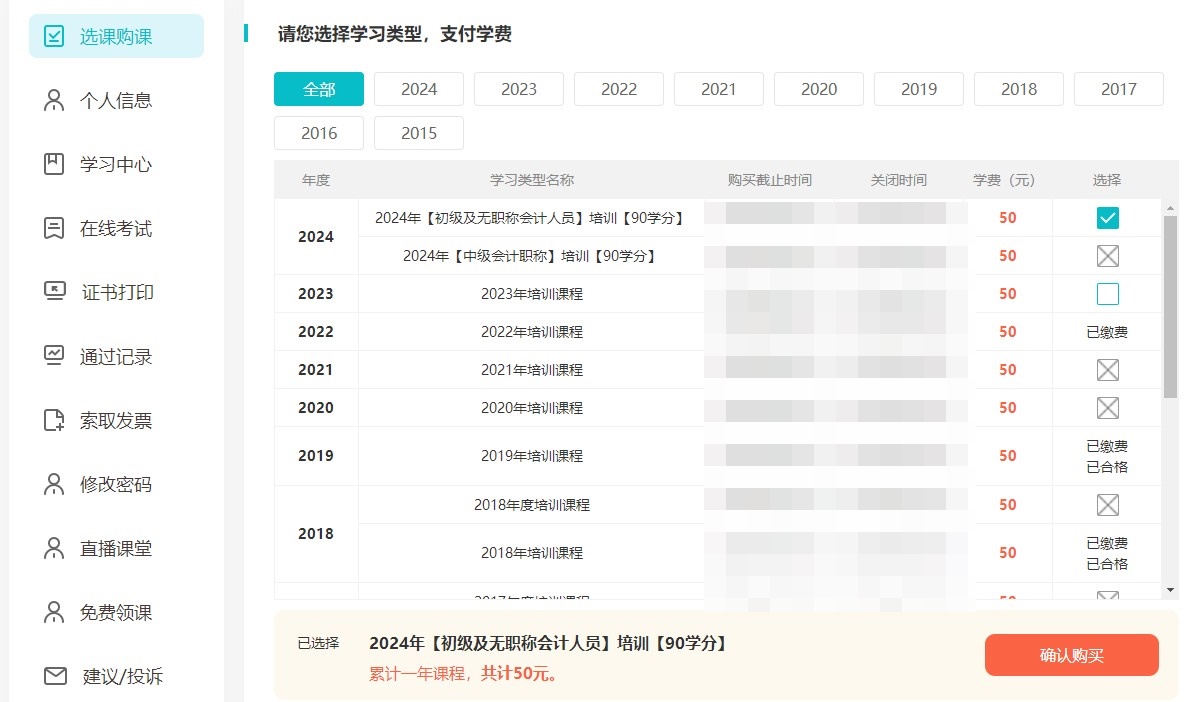Click the 确认购买 button
This screenshot has width=1196, height=702.
pos(1072,655)
